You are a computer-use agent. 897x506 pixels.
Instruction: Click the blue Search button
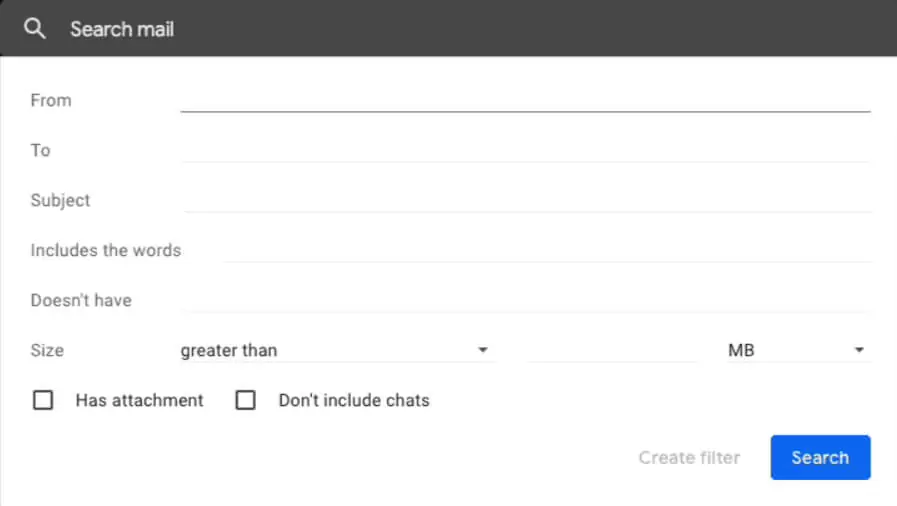pos(820,457)
